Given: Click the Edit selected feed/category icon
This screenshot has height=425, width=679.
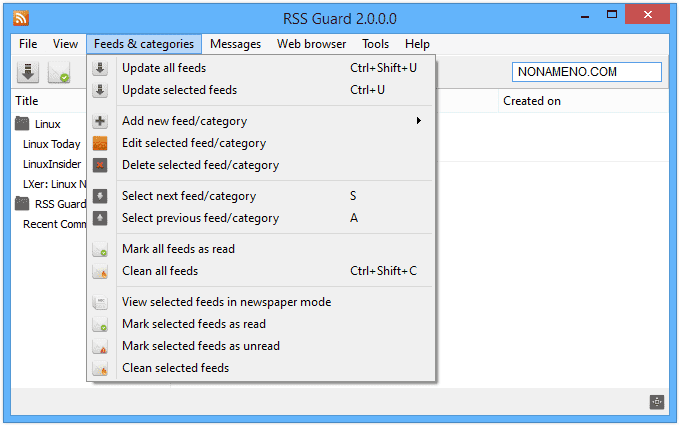Looking at the screenshot, I should [x=100, y=143].
